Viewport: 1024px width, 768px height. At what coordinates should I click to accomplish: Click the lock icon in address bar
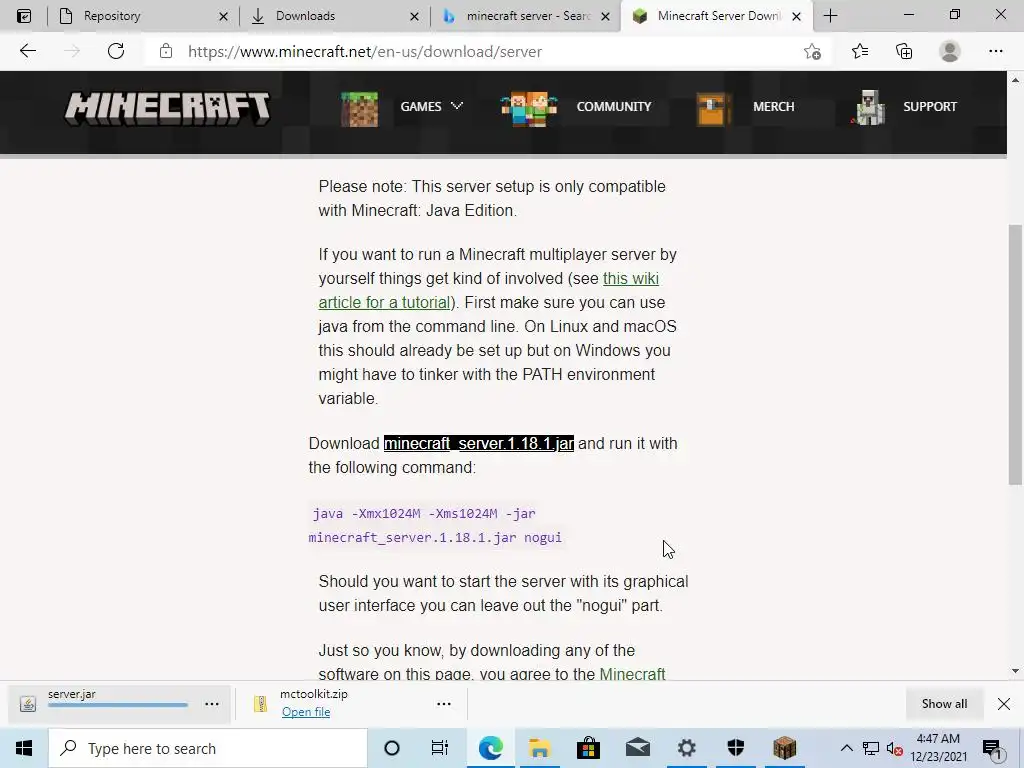[166, 51]
